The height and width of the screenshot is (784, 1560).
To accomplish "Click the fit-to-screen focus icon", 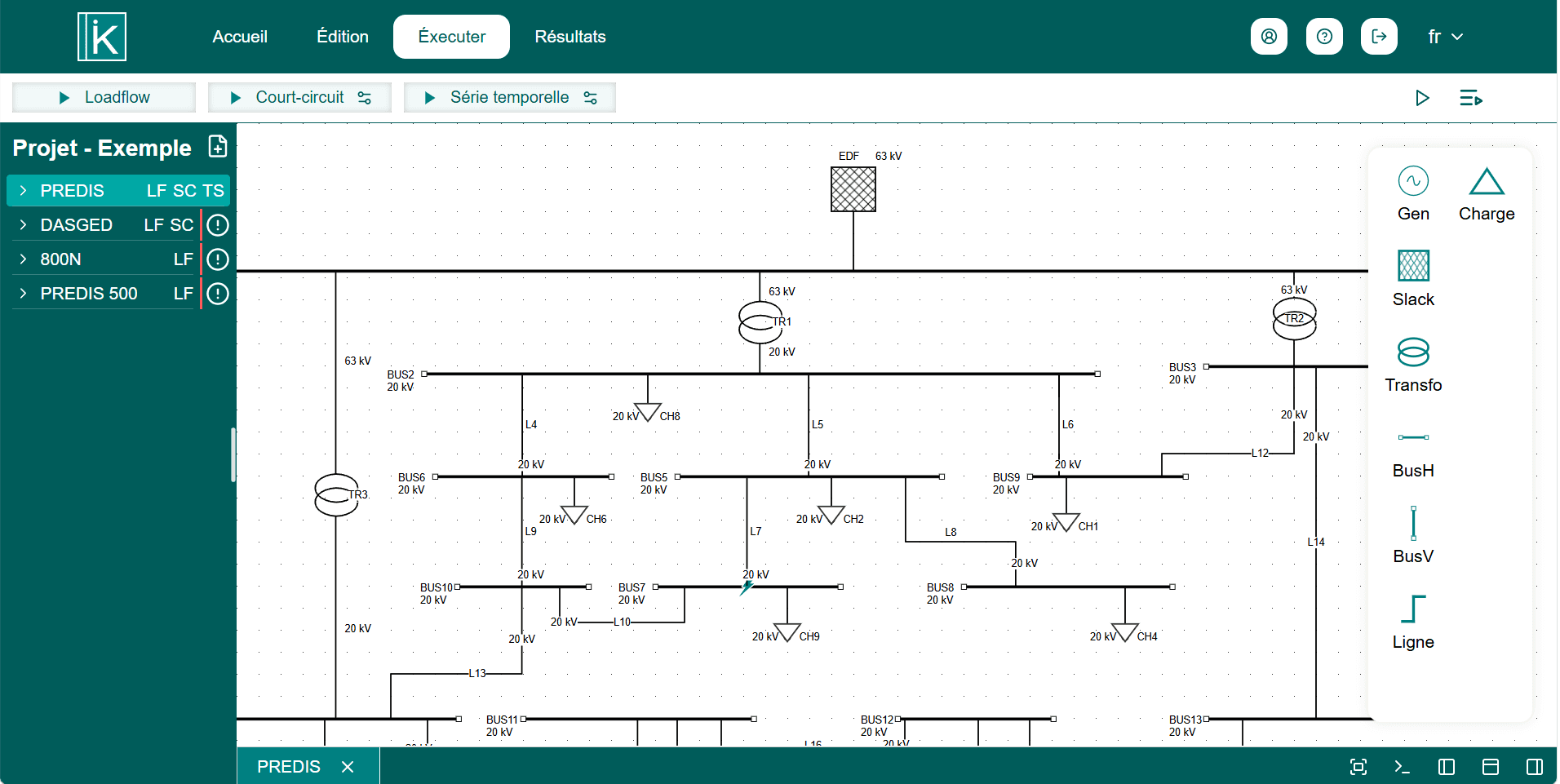I will coord(1358,767).
